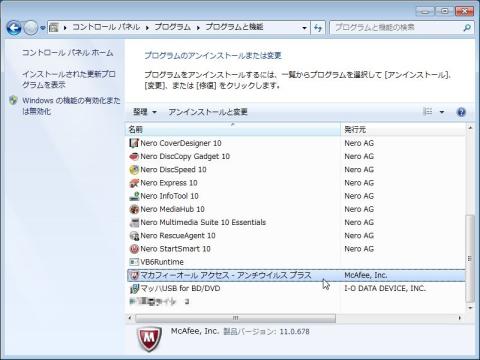Click the vertical scrollbar thumb
The height and width of the screenshot is (360, 480).
pyautogui.click(x=470, y=258)
